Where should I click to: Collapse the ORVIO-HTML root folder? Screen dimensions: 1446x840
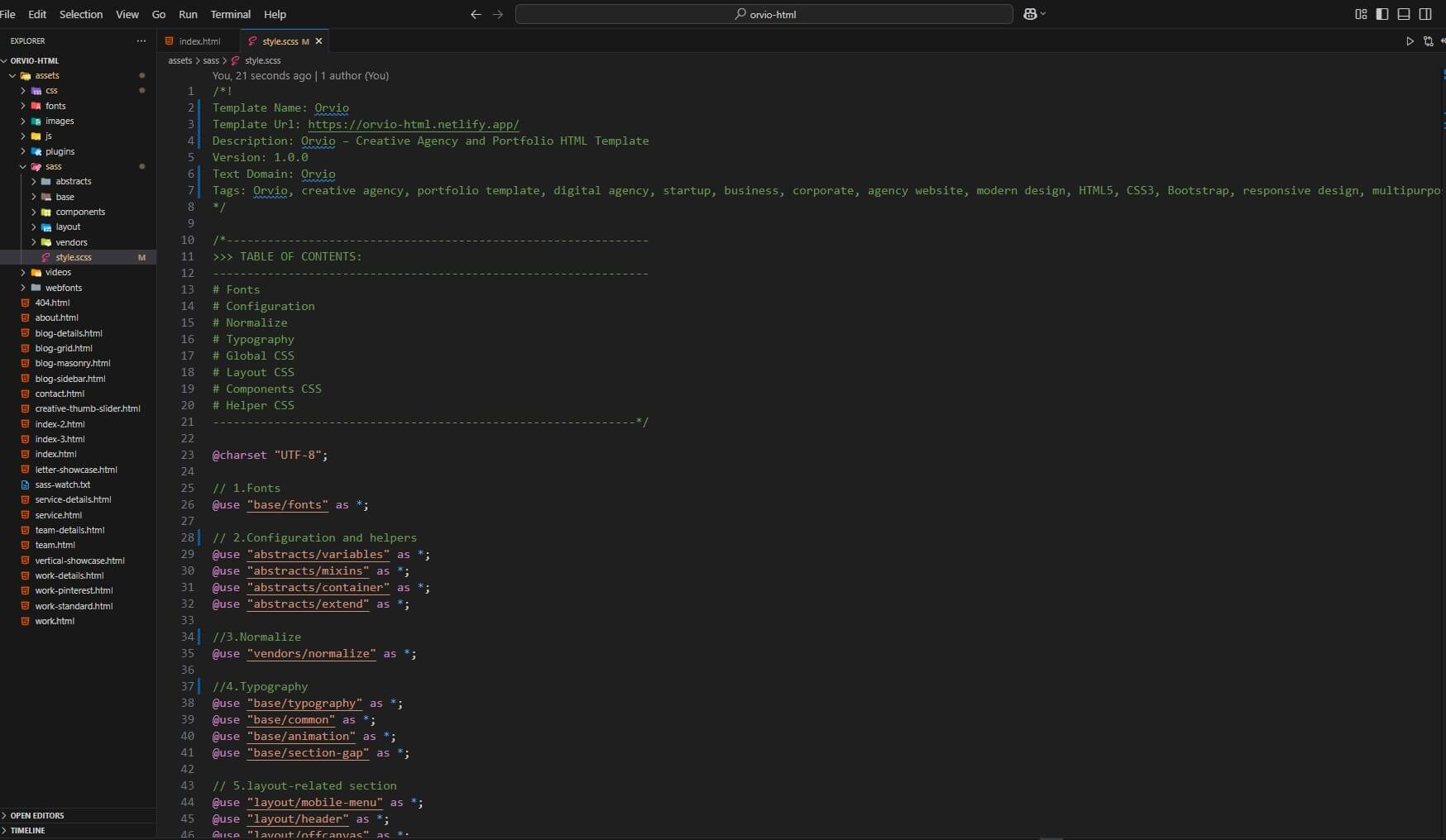click(78, 60)
